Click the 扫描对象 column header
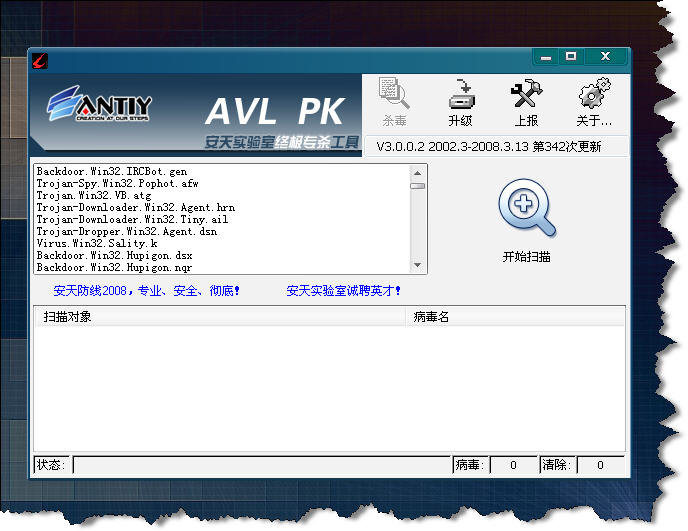This screenshot has height=531, width=688. point(220,316)
